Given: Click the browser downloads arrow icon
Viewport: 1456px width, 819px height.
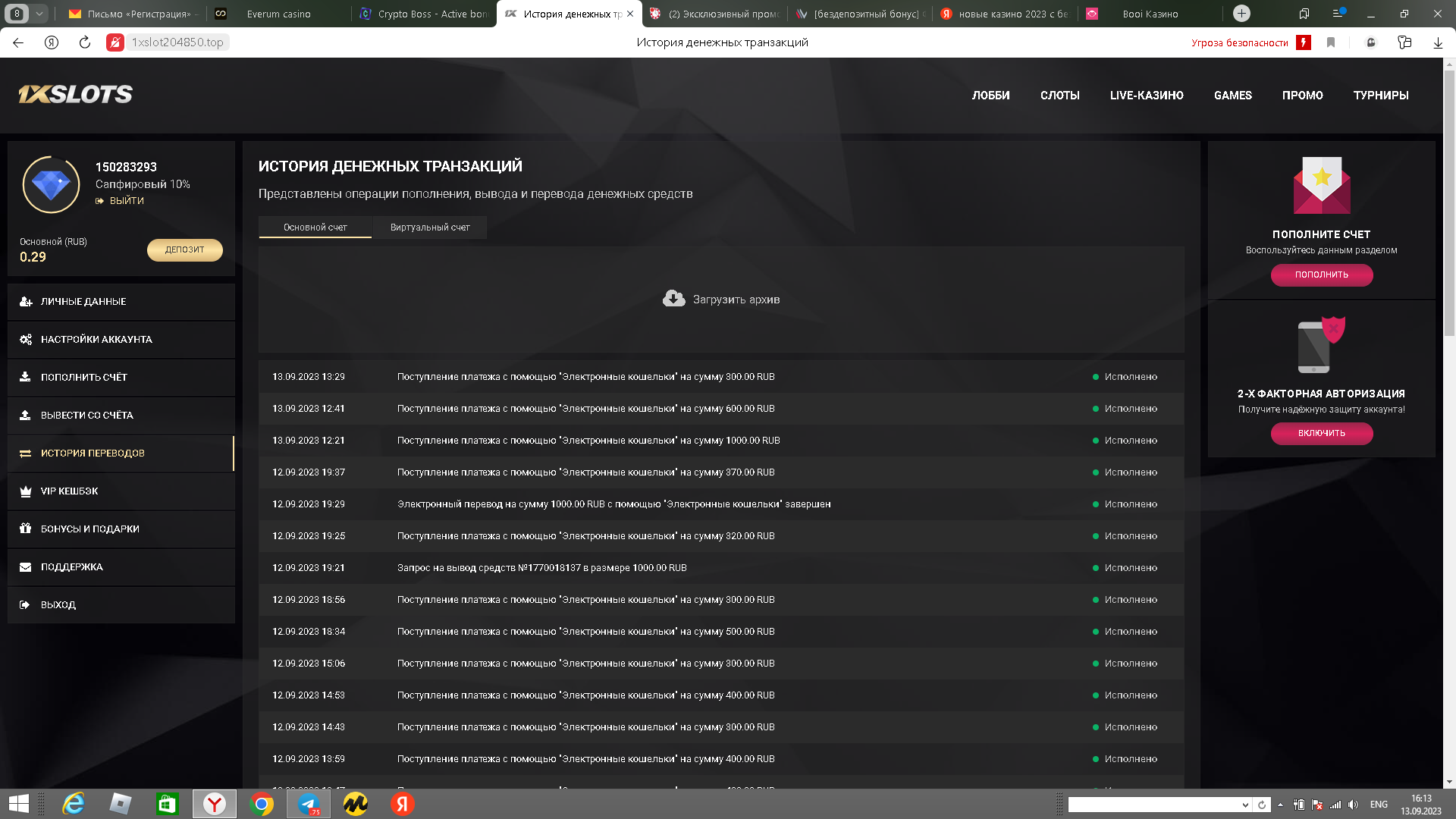Looking at the screenshot, I should (1437, 42).
